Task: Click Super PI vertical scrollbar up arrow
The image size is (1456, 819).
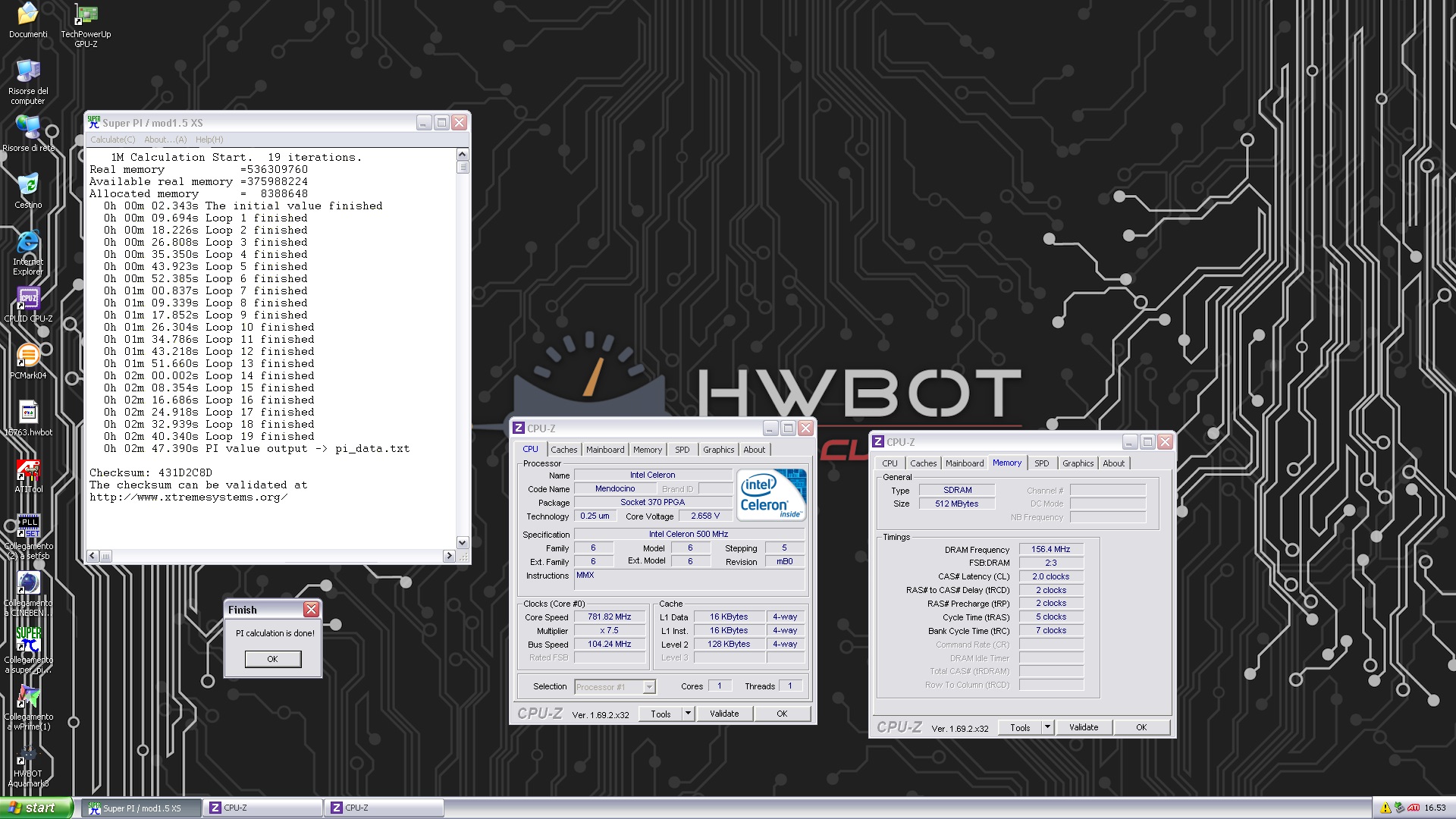Action: (x=463, y=155)
